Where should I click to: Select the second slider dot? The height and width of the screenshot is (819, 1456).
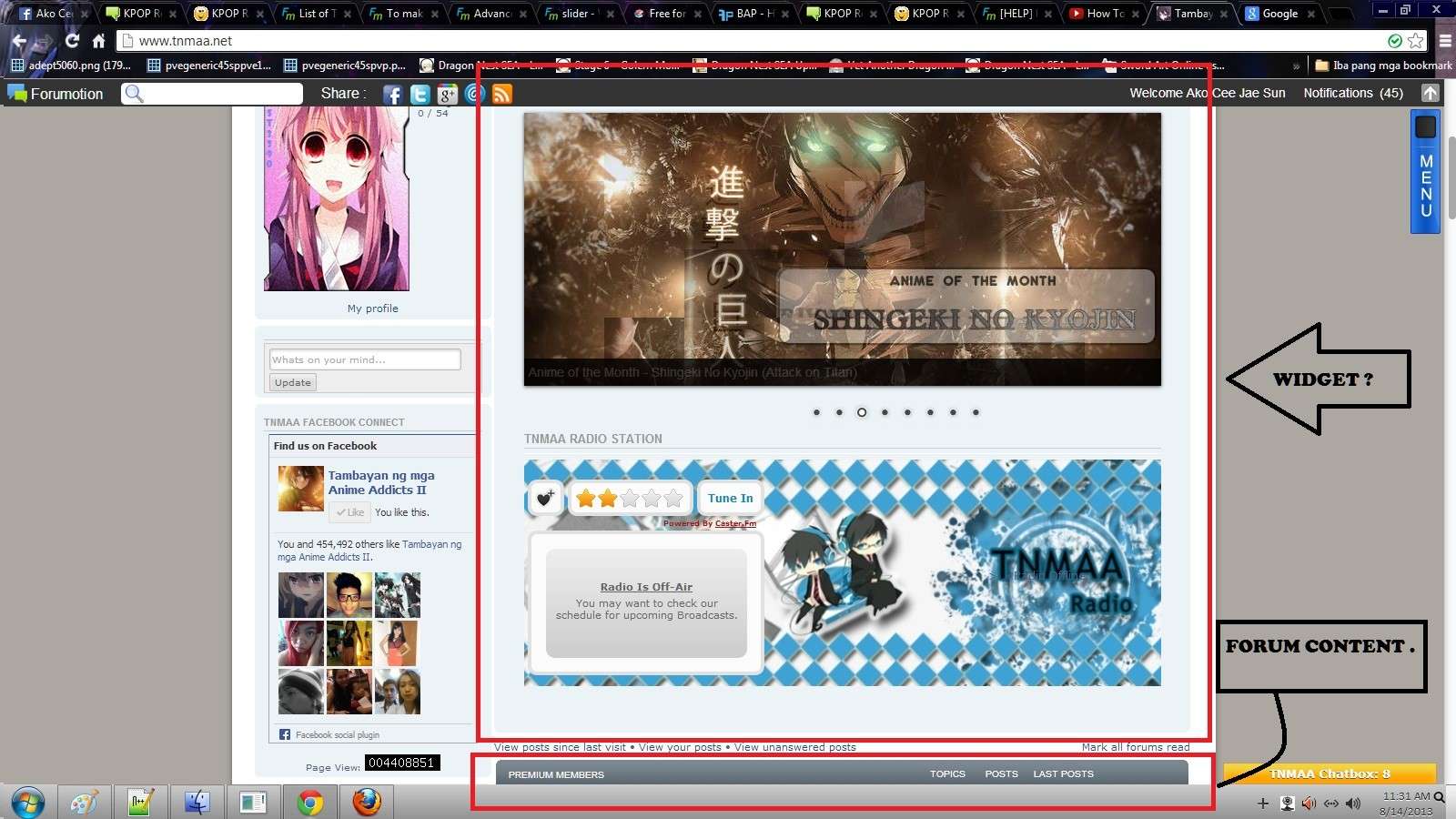click(839, 412)
